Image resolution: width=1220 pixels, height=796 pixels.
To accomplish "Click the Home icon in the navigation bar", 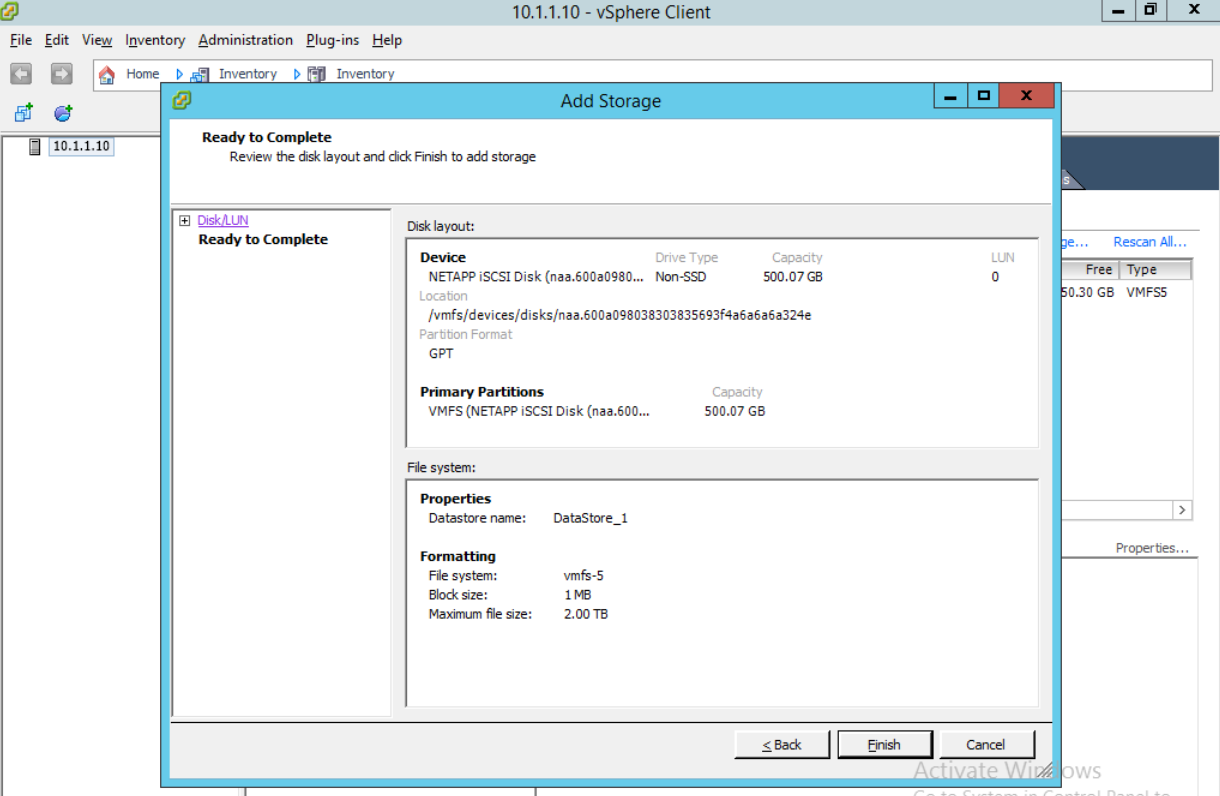I will click(x=107, y=73).
